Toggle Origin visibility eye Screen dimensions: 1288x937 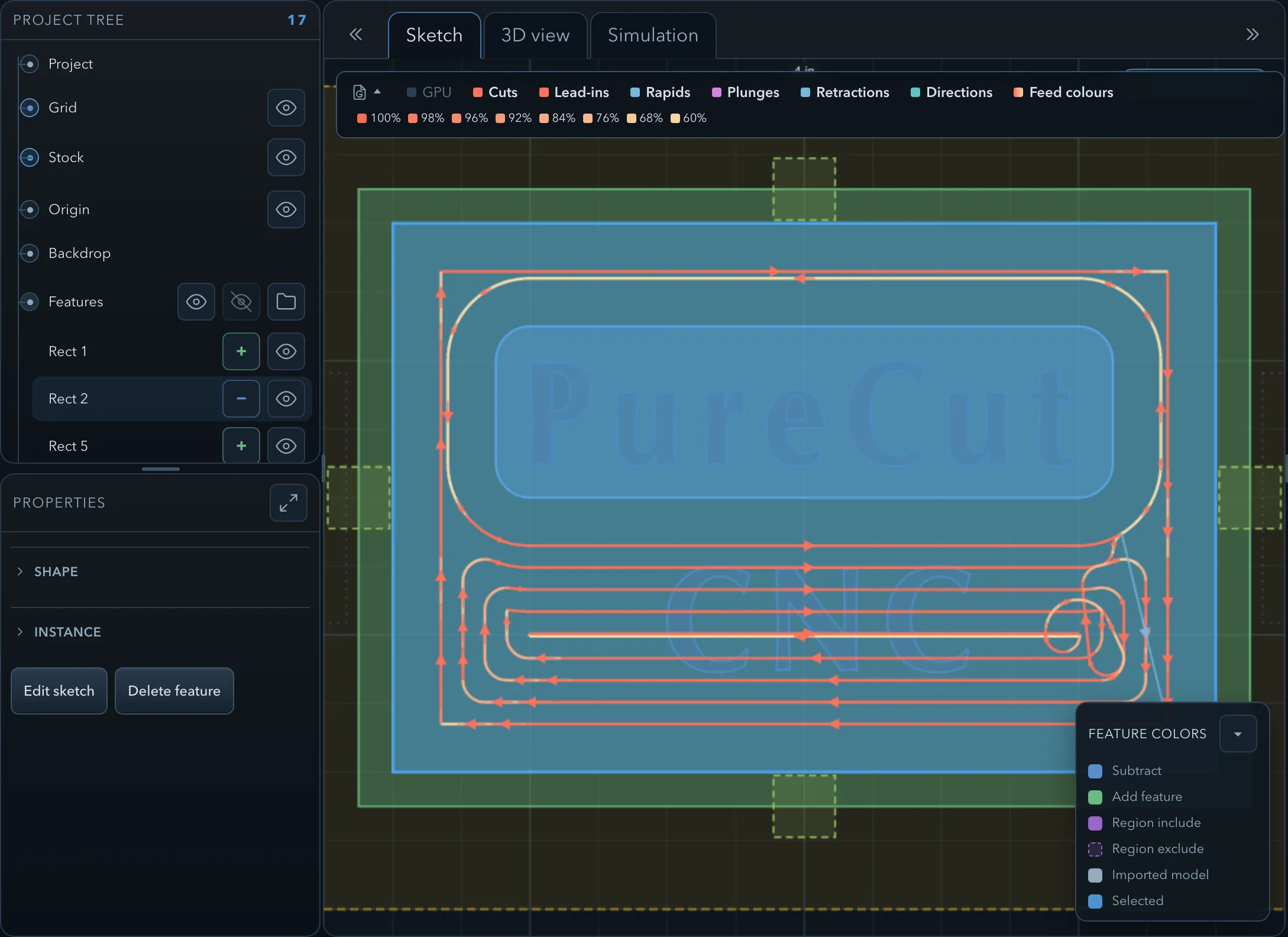286,209
